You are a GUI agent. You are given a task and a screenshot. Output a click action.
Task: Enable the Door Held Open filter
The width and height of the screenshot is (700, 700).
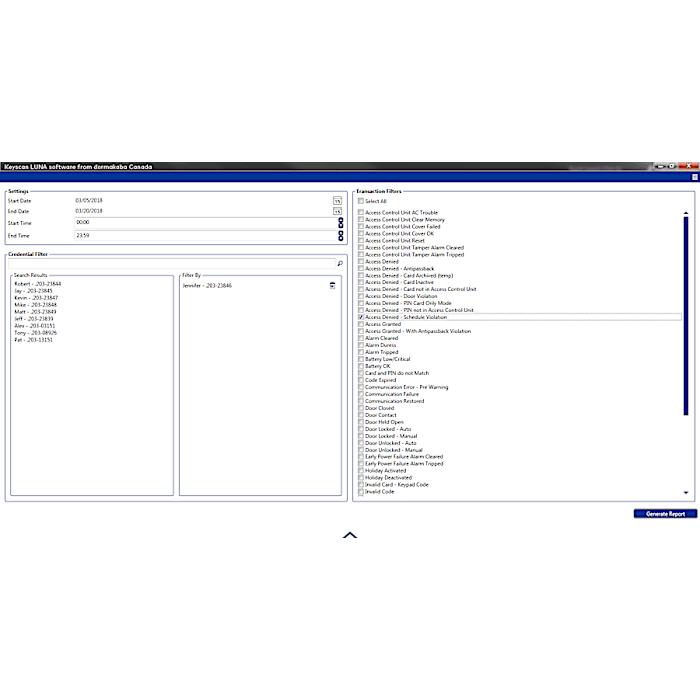362,422
